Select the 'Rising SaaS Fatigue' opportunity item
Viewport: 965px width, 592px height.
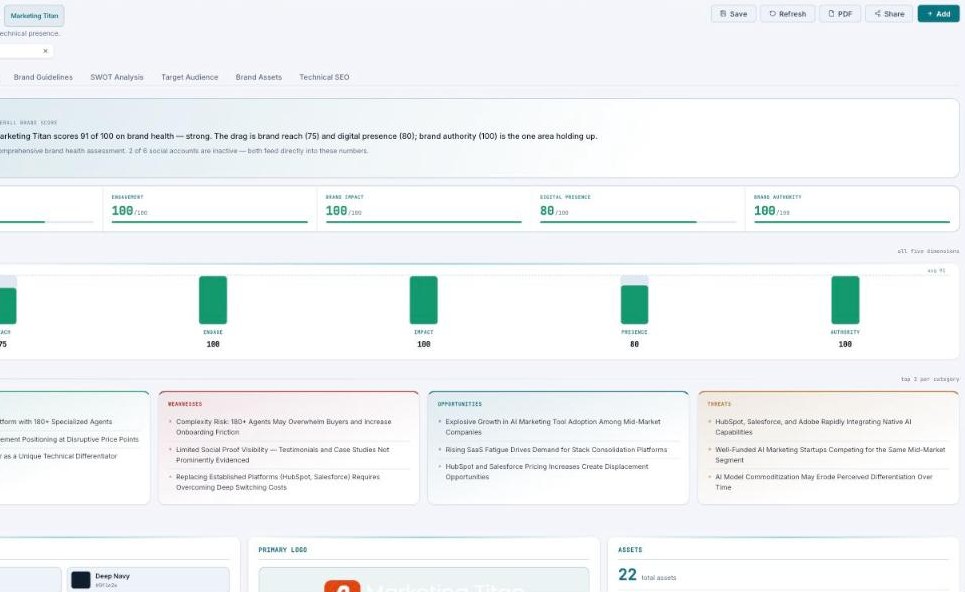pos(558,450)
